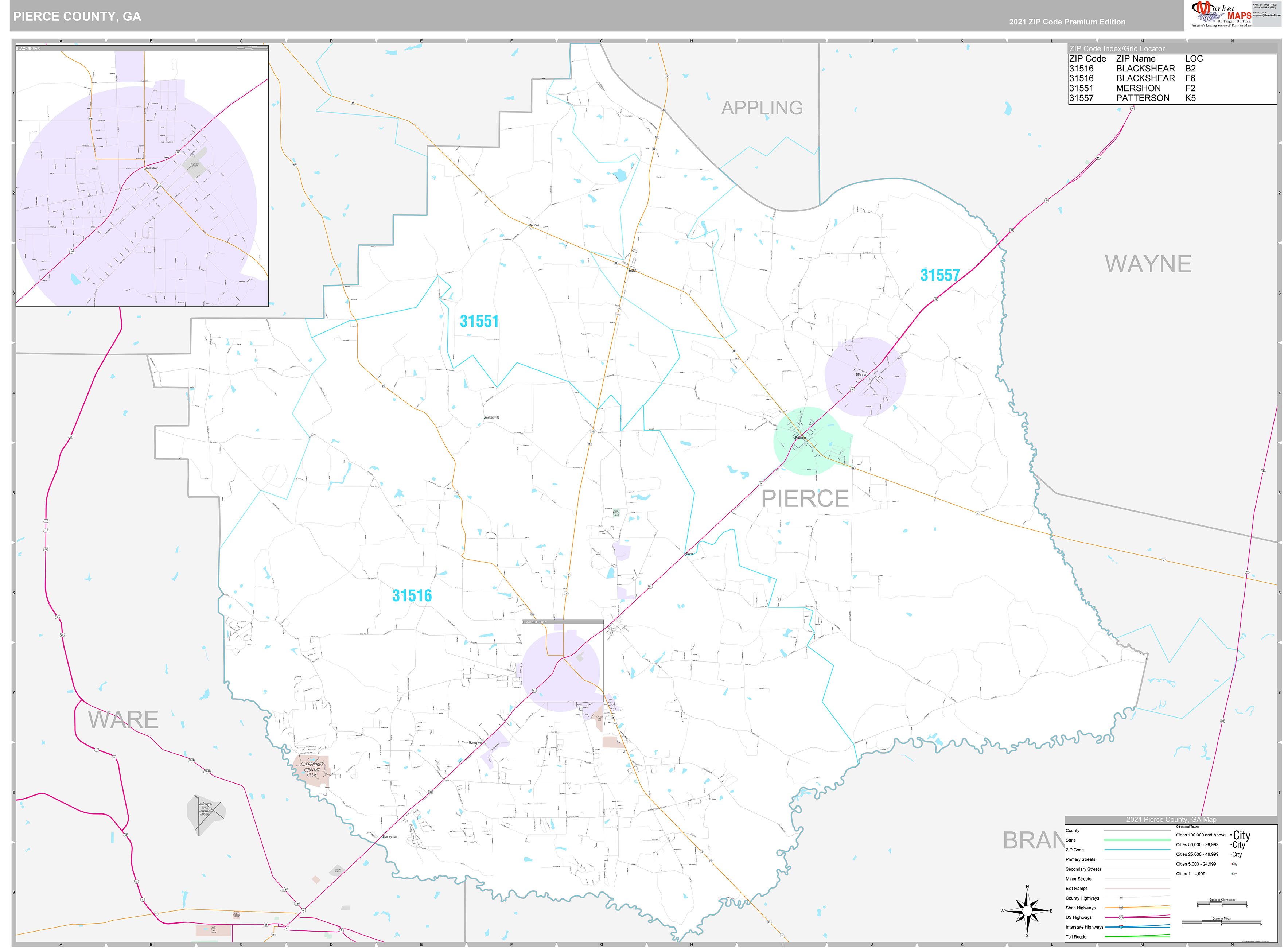Click the Scale in Miles bar
The height and width of the screenshot is (948, 1288).
click(x=1221, y=922)
